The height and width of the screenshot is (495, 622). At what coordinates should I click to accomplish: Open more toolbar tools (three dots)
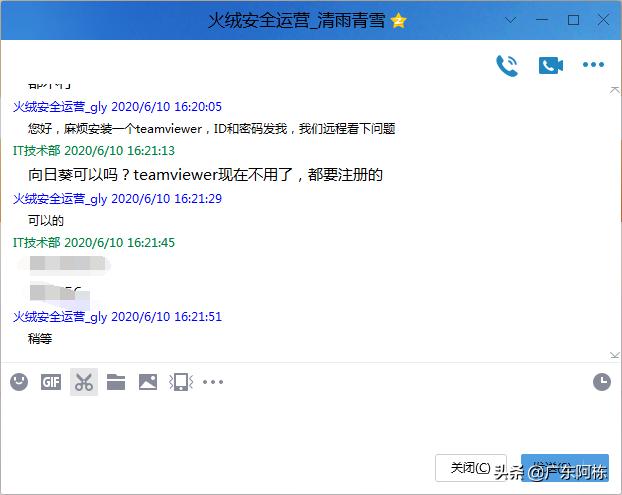[x=213, y=382]
